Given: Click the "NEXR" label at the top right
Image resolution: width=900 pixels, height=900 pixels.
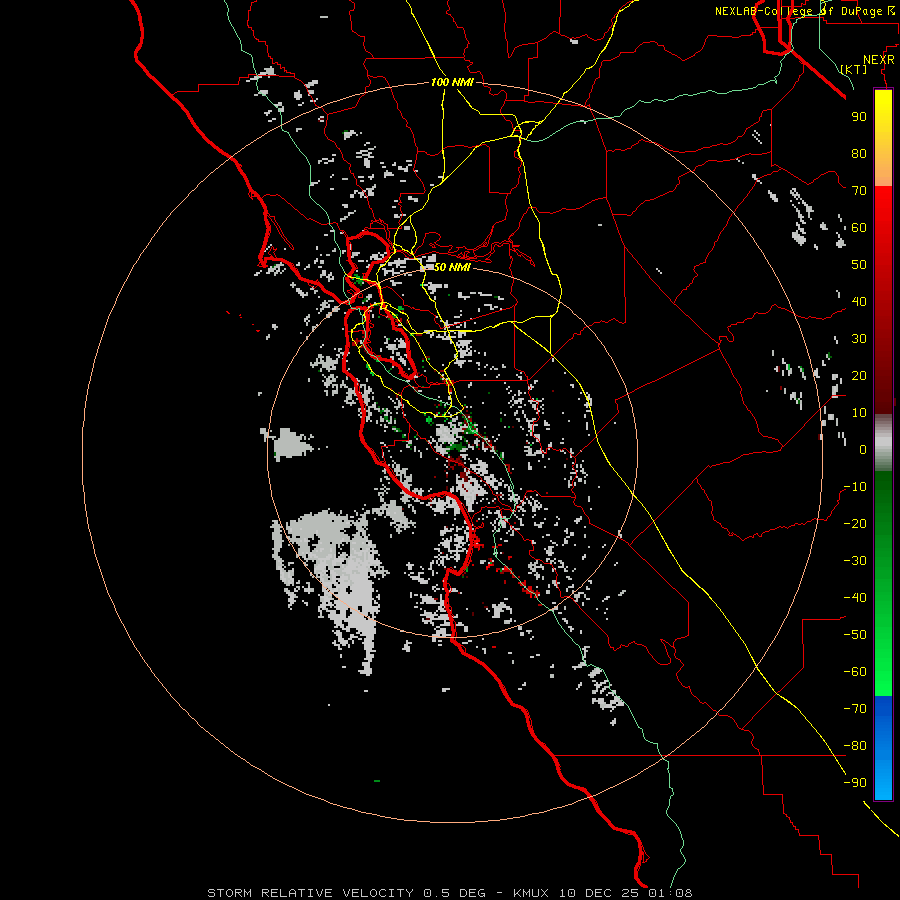Looking at the screenshot, I should 879,60.
